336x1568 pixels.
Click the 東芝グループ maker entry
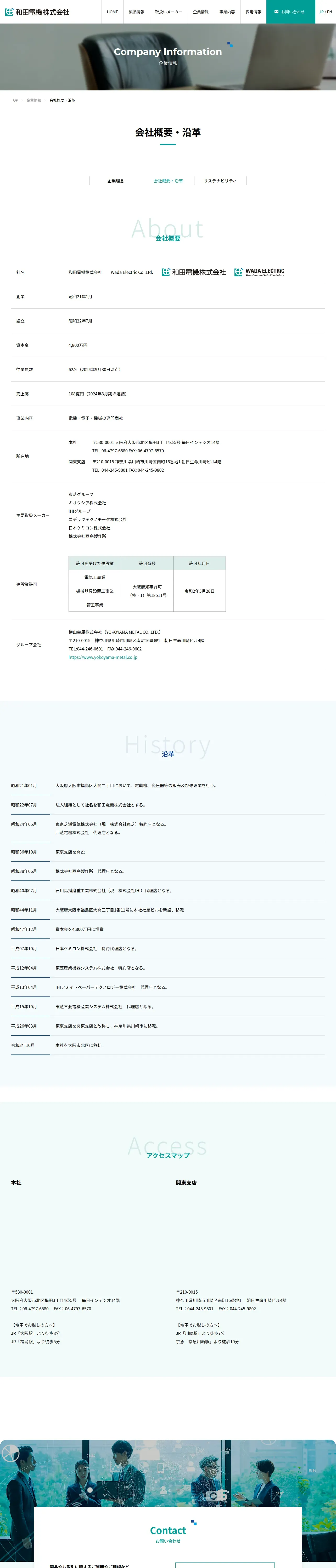[x=81, y=494]
